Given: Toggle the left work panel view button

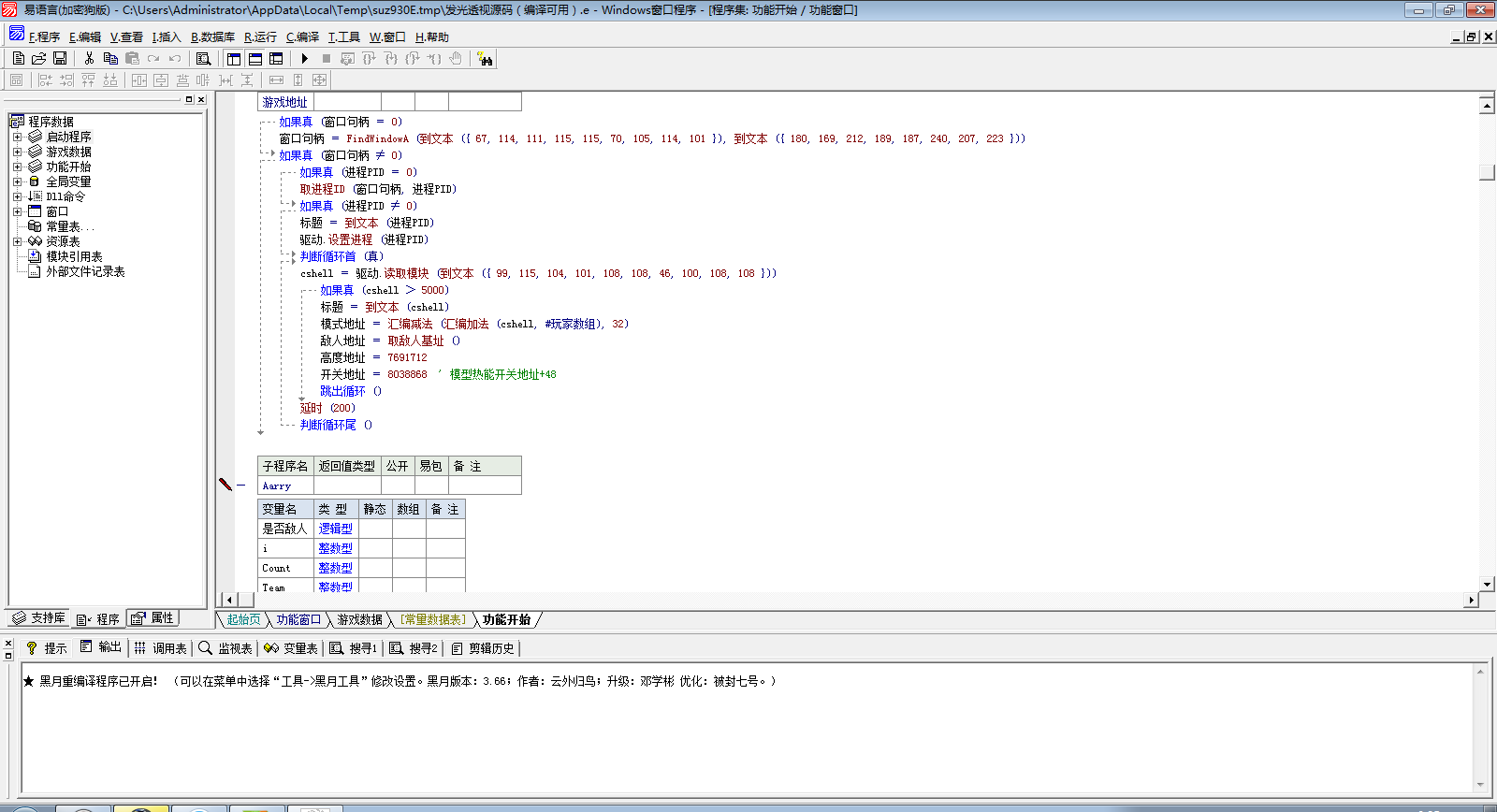Looking at the screenshot, I should pyautogui.click(x=234, y=58).
